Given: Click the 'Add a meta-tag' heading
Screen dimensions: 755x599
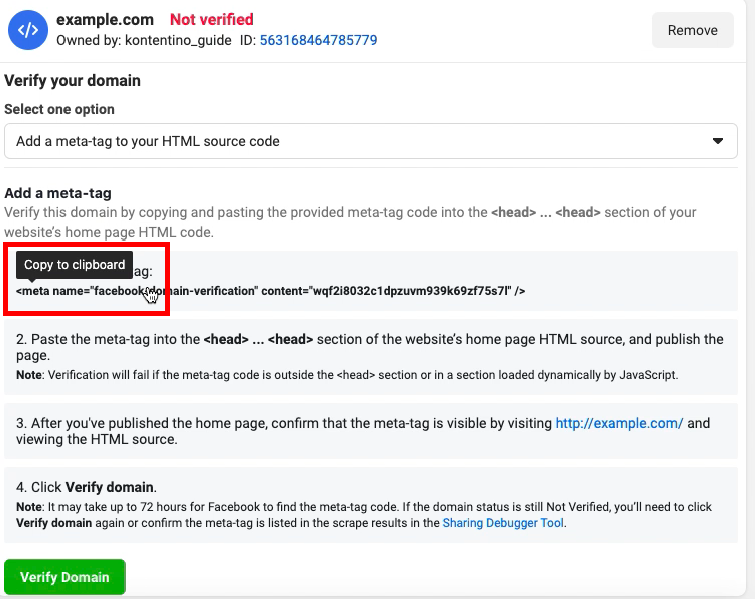Looking at the screenshot, I should click(58, 193).
